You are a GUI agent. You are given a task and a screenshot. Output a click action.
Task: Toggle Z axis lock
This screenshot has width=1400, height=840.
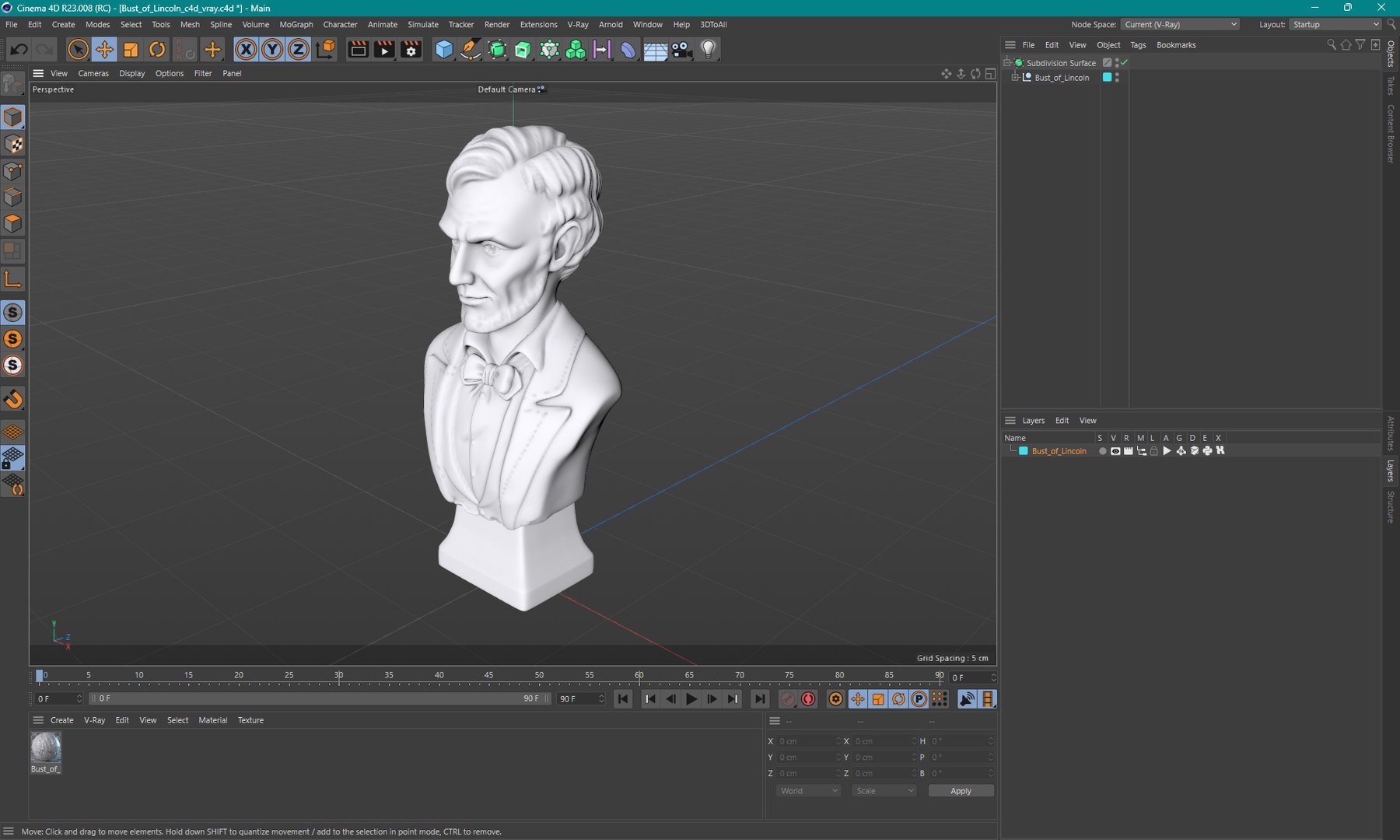point(299,50)
